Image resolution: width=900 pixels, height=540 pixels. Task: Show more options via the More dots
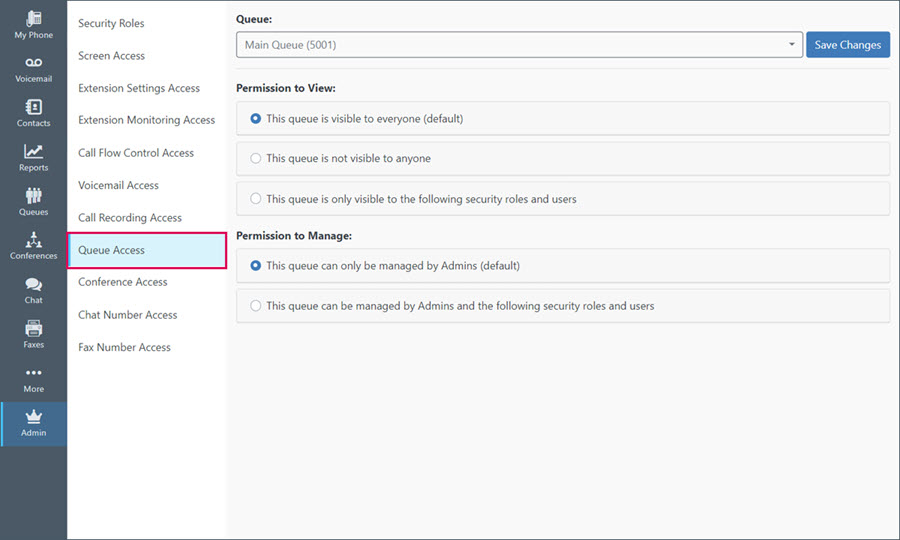(33, 372)
